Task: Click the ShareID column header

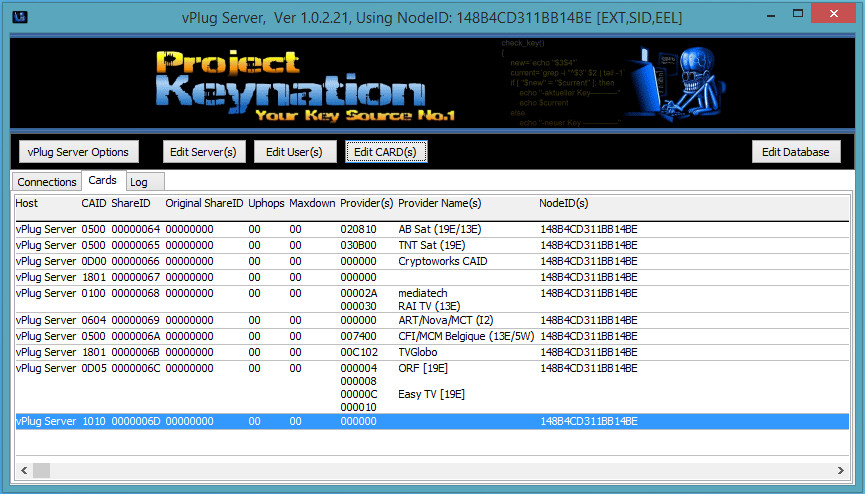Action: [x=131, y=203]
